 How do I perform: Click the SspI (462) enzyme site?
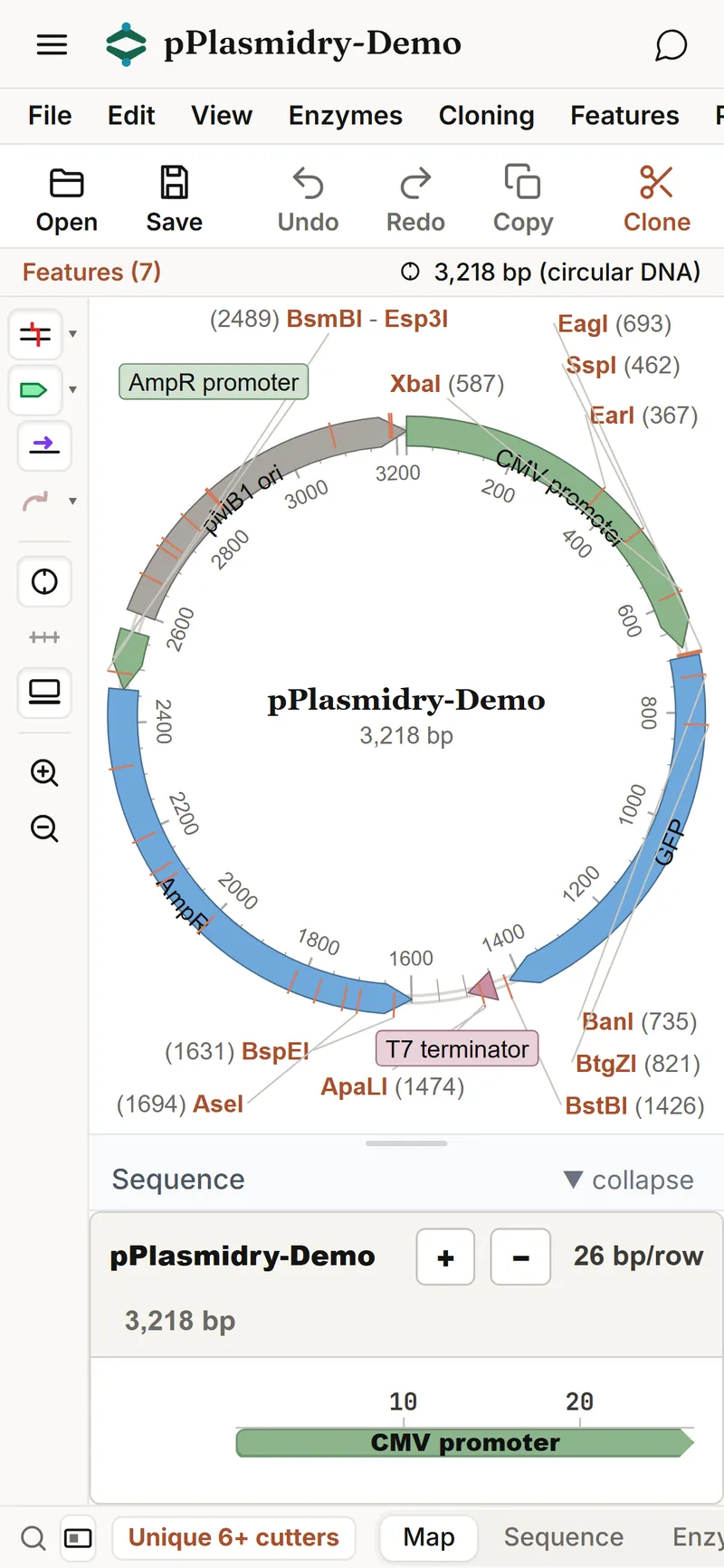[623, 365]
